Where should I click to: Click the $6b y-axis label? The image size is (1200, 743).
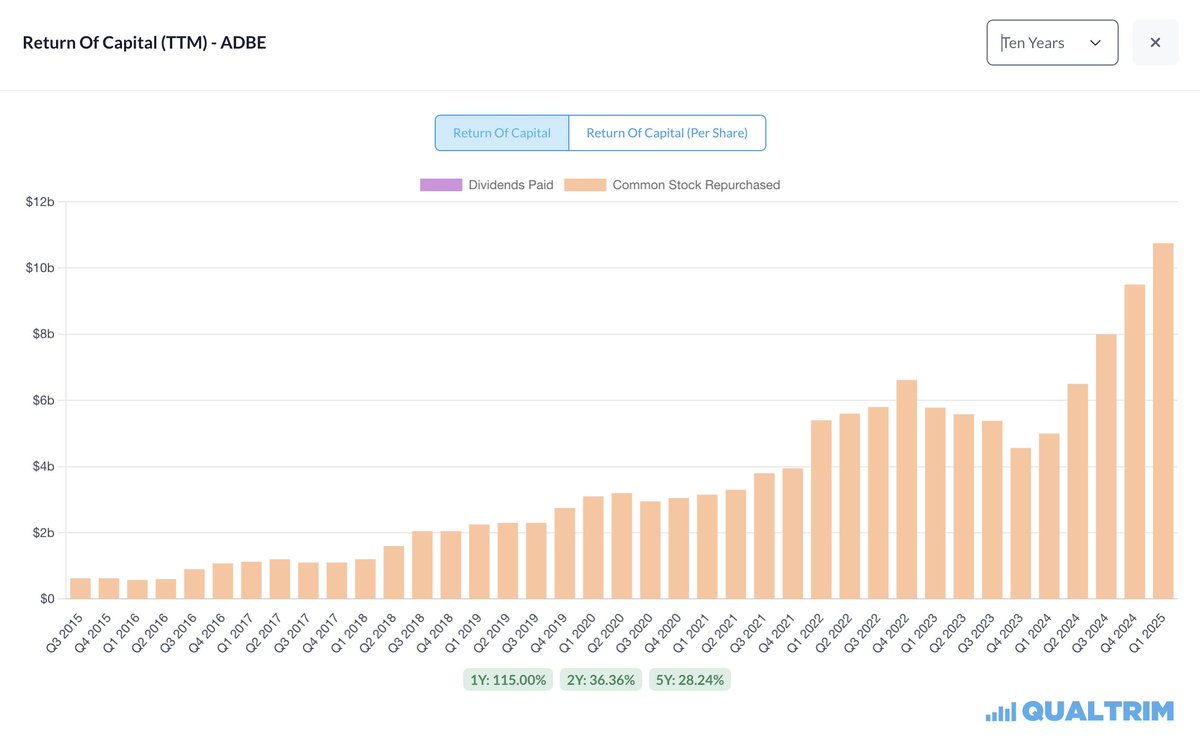pyautogui.click(x=43, y=401)
